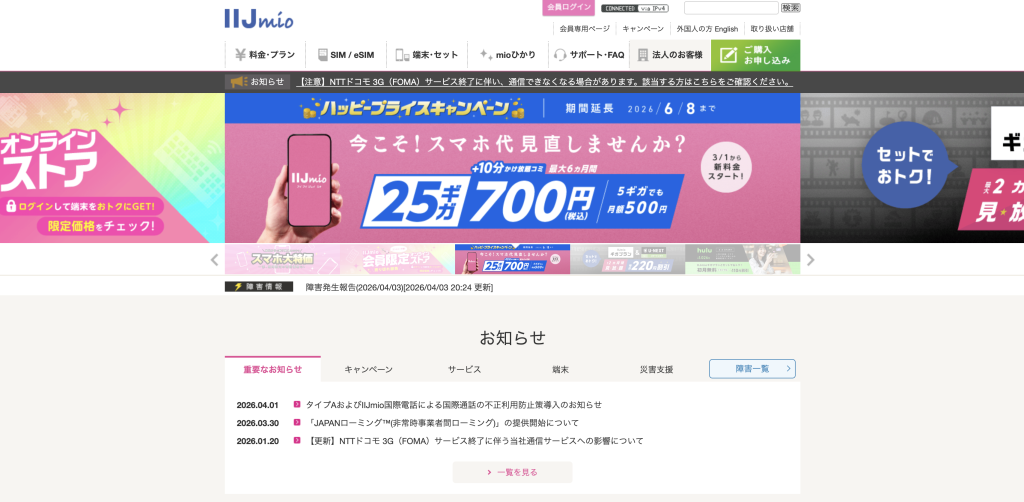Image resolution: width=1024 pixels, height=502 pixels.
Task: Open 障害一覧 button with chevron
Action: (x=752, y=369)
